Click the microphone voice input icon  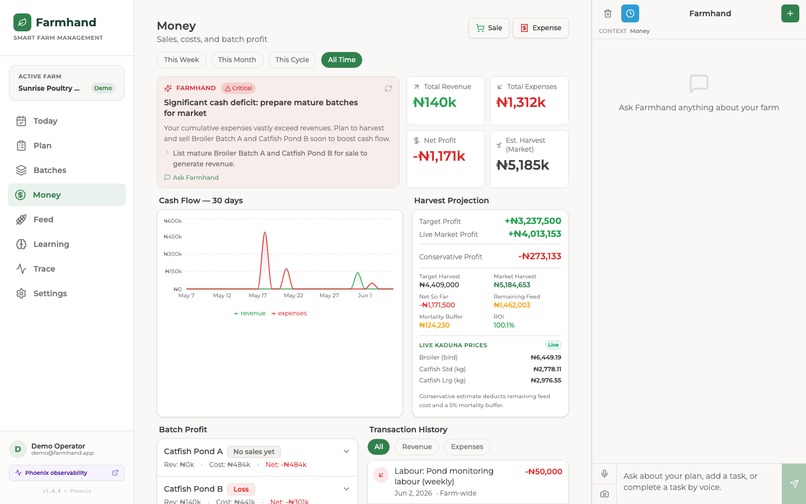tap(604, 474)
